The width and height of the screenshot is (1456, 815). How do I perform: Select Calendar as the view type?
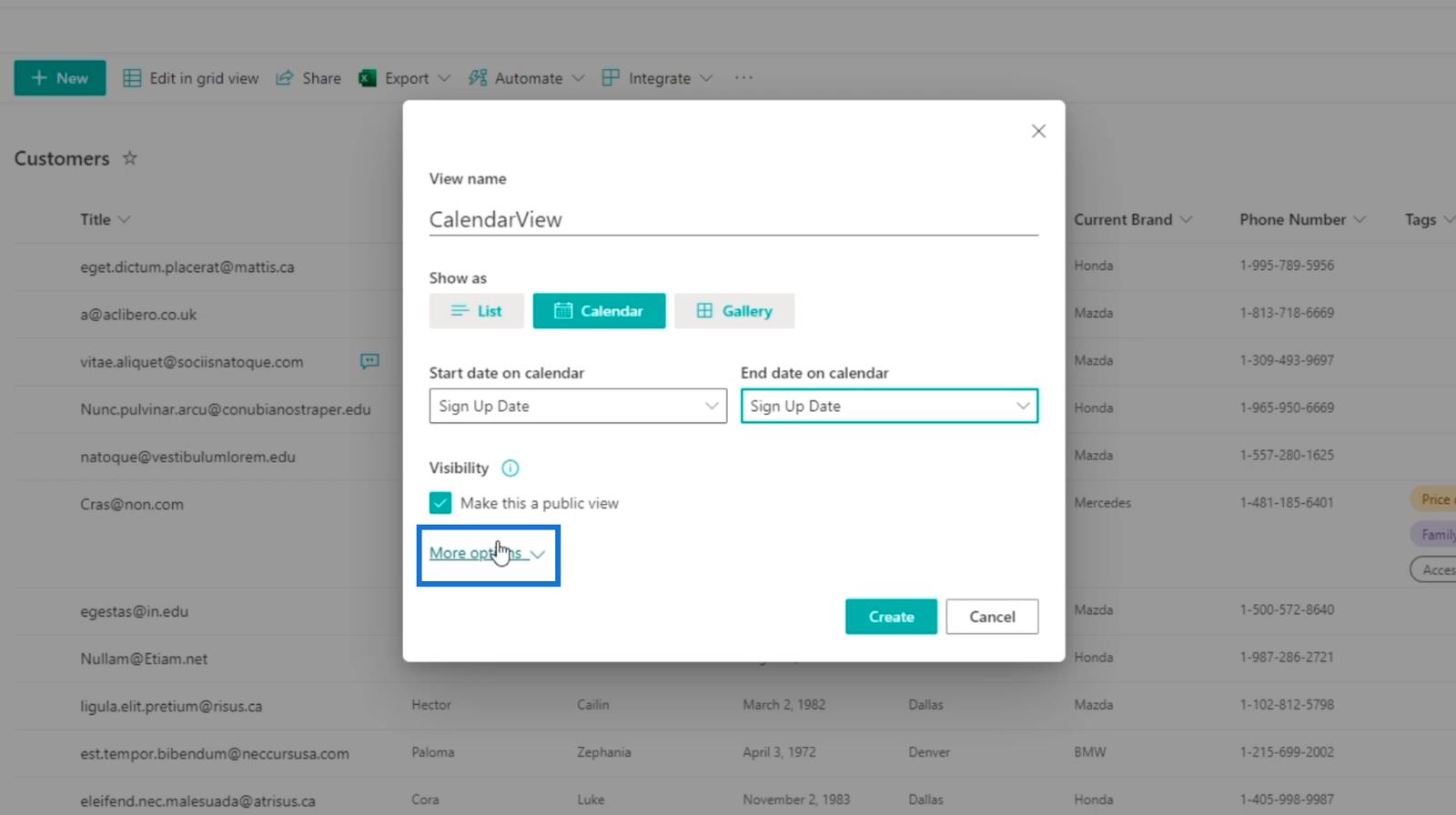click(x=599, y=311)
